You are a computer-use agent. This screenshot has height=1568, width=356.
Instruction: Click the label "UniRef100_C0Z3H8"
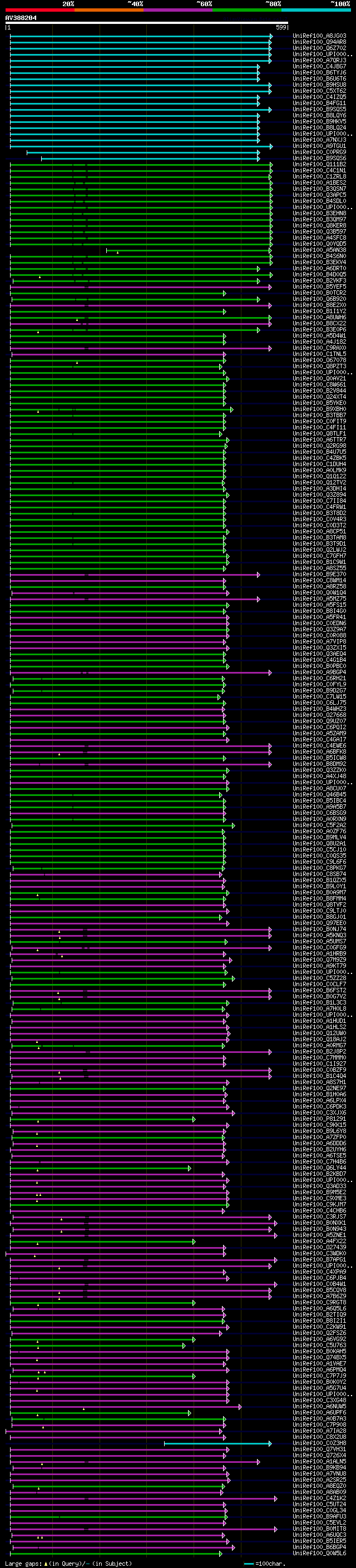coord(319,1443)
